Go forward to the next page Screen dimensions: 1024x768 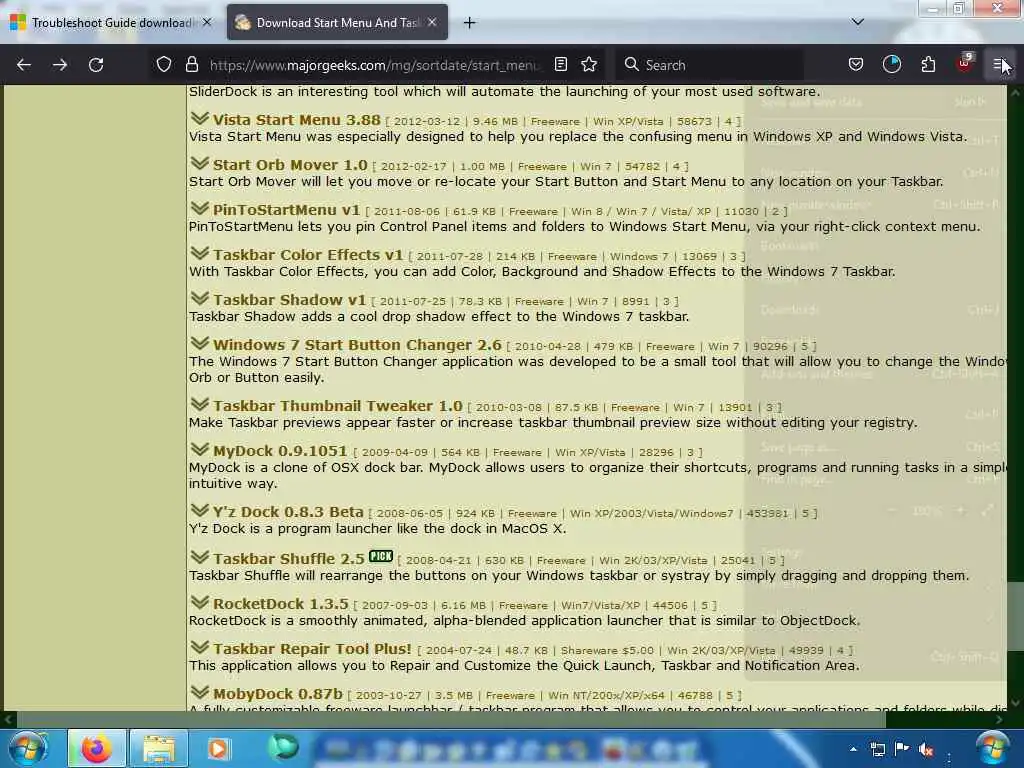(60, 65)
